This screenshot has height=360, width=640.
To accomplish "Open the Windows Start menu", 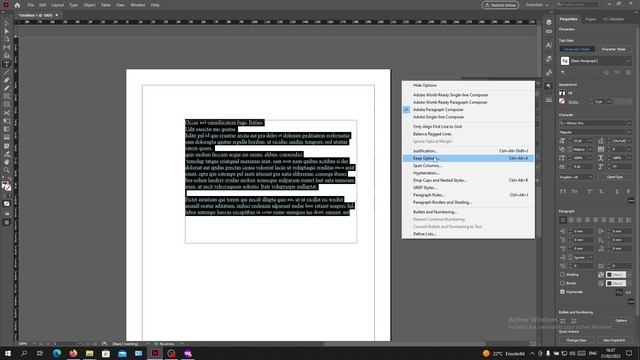I will click(x=7, y=353).
